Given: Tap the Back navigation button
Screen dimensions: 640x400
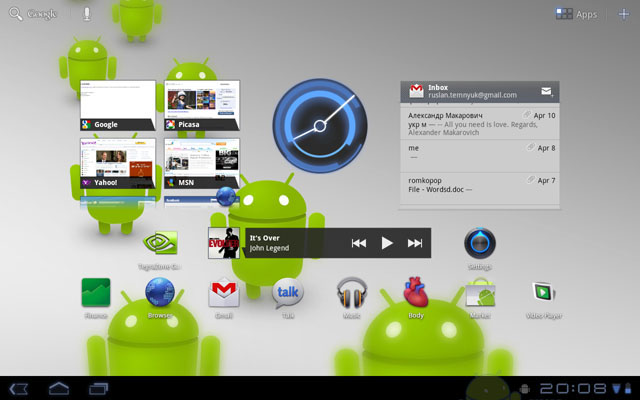Looking at the screenshot, I should coord(18,388).
